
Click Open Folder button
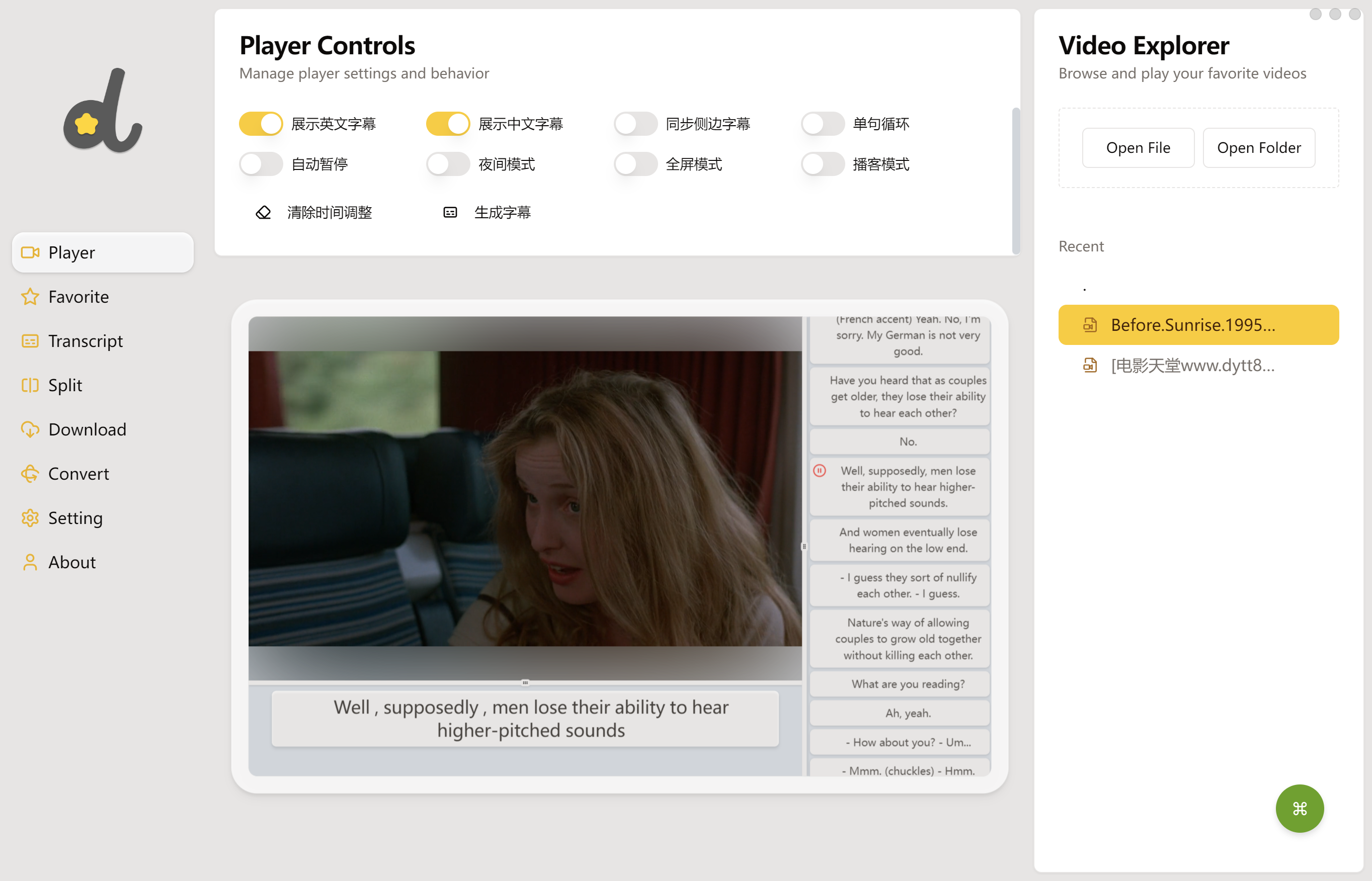coord(1259,148)
